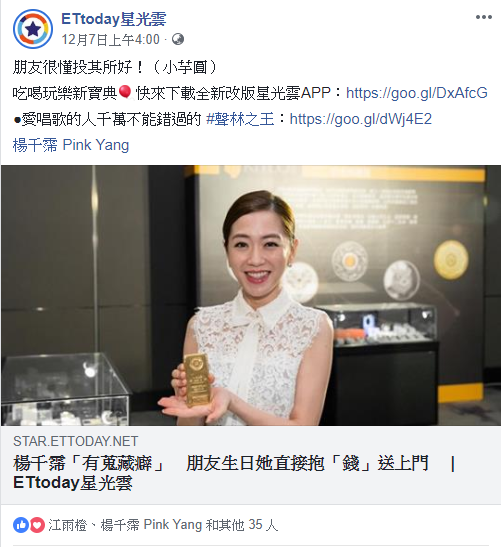Click the blue Like reaction icon
The width and height of the screenshot is (501, 547).
pyautogui.click(x=21, y=525)
